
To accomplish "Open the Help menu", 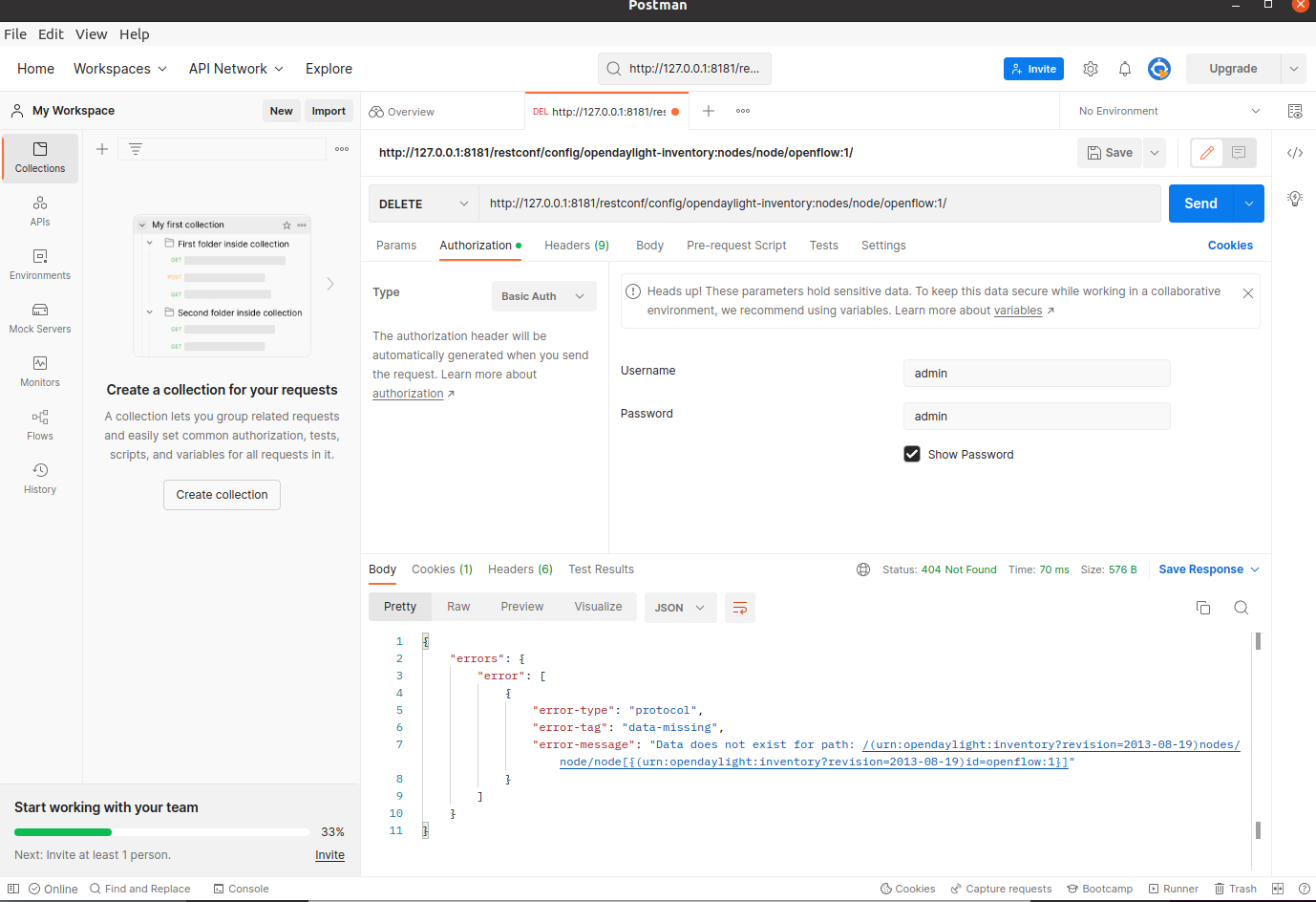I will point(135,34).
